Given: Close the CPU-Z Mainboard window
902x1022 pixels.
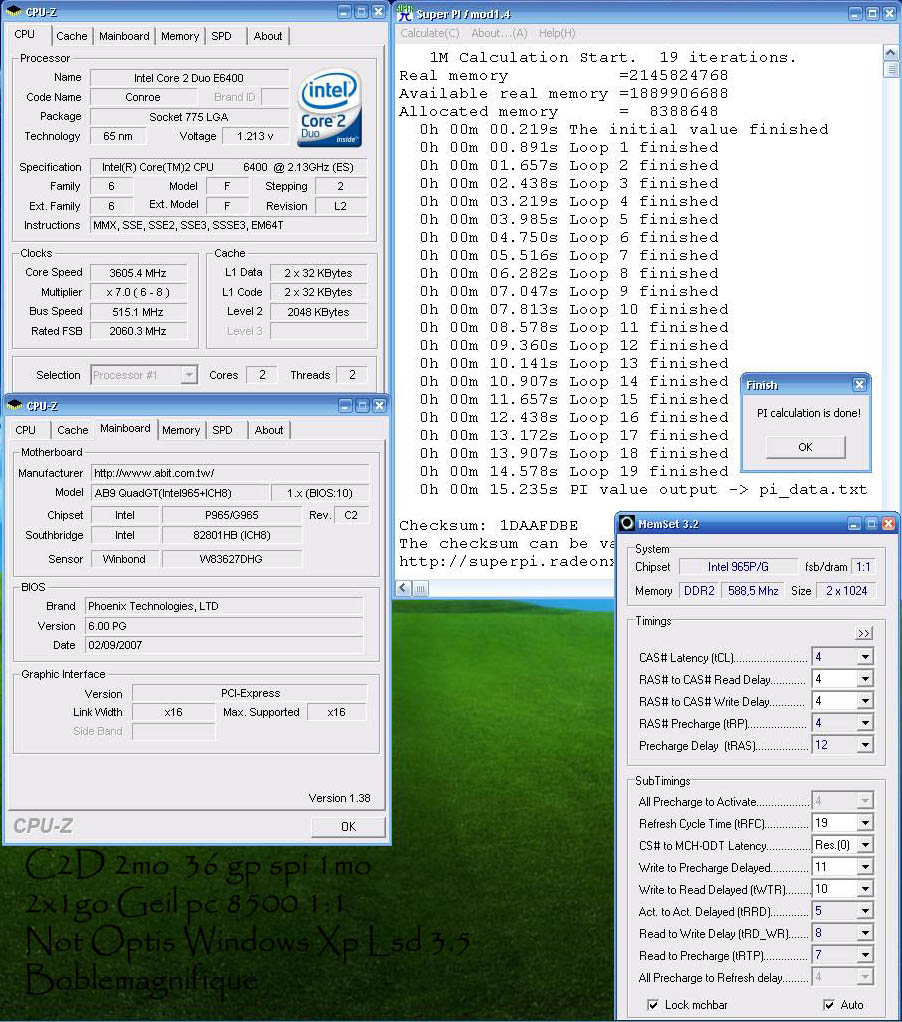Looking at the screenshot, I should pos(379,405).
